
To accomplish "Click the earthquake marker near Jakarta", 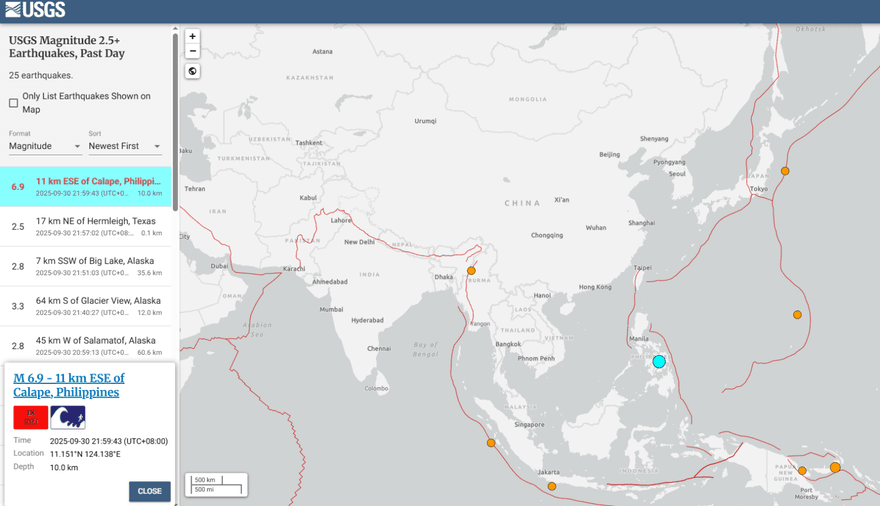I will [552, 486].
